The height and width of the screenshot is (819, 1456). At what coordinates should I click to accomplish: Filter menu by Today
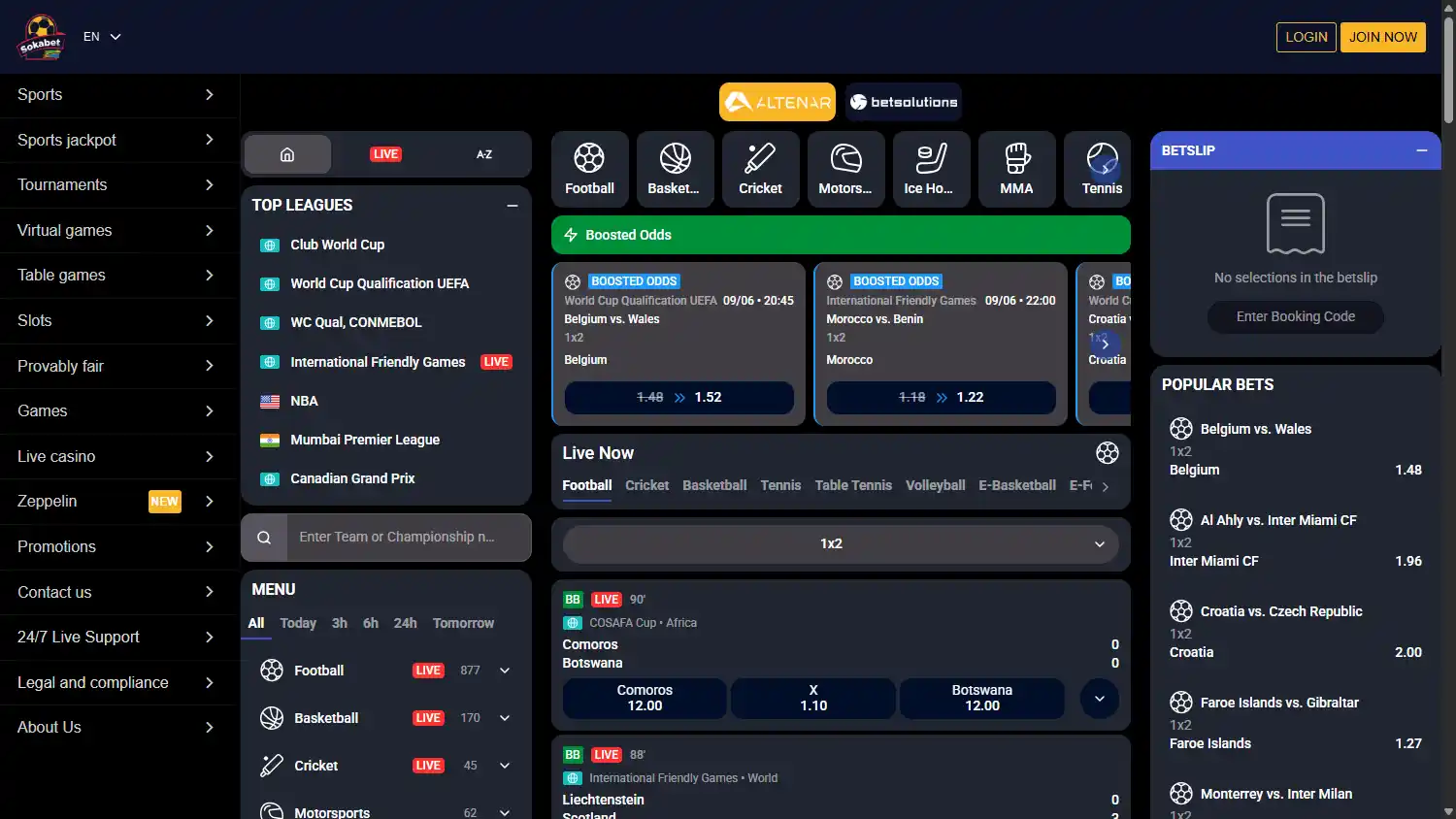298,623
